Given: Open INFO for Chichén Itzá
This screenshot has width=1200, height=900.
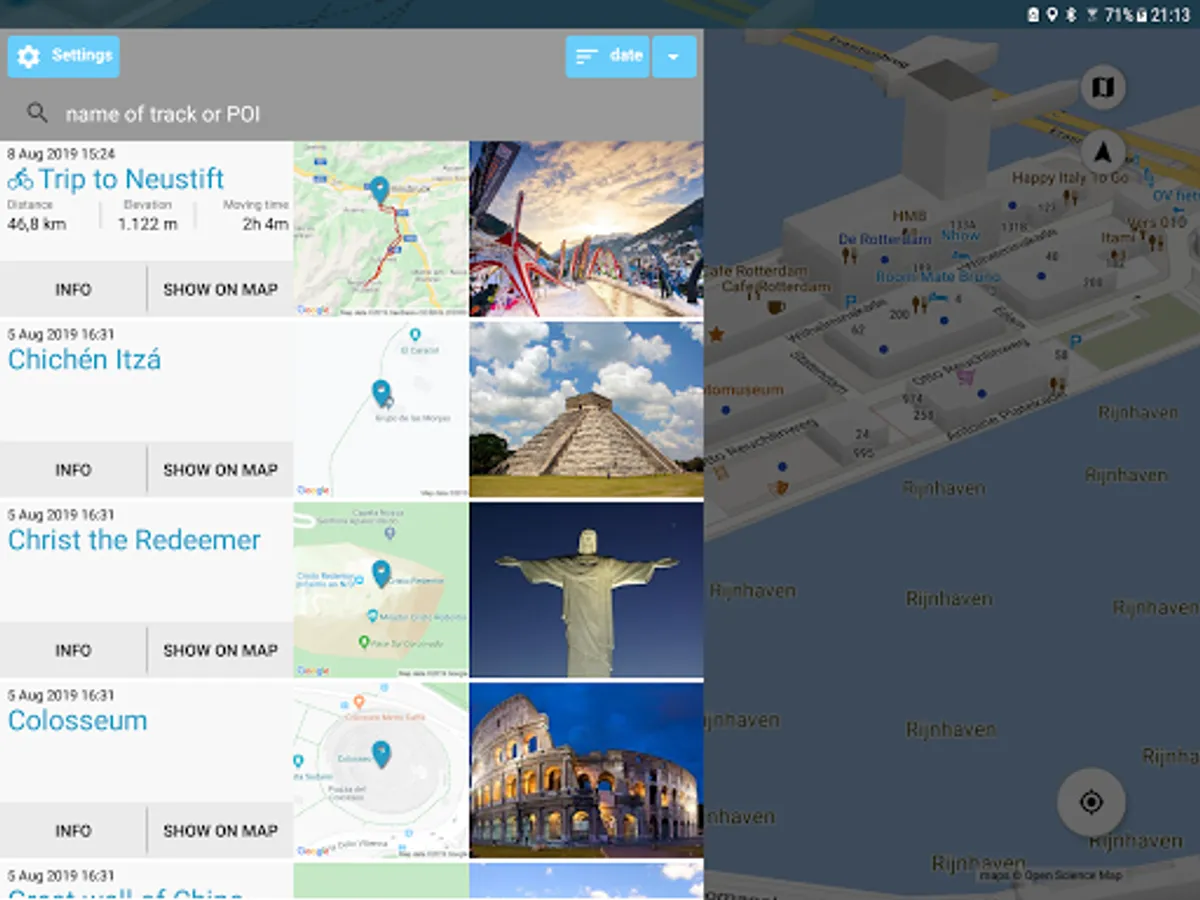Looking at the screenshot, I should 73,470.
